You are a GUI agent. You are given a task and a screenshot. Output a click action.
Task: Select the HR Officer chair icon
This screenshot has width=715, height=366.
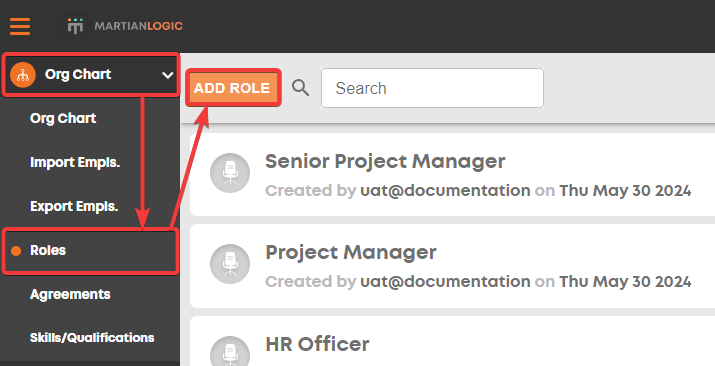point(230,353)
